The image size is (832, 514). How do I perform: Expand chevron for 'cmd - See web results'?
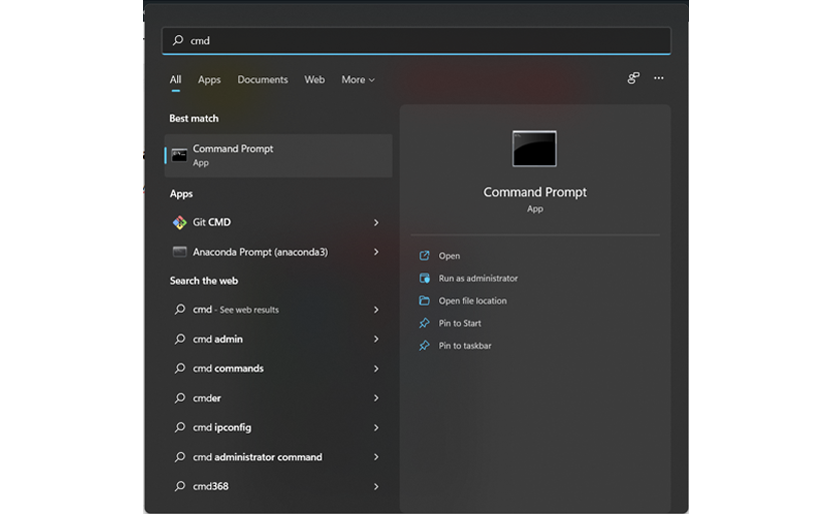point(376,310)
